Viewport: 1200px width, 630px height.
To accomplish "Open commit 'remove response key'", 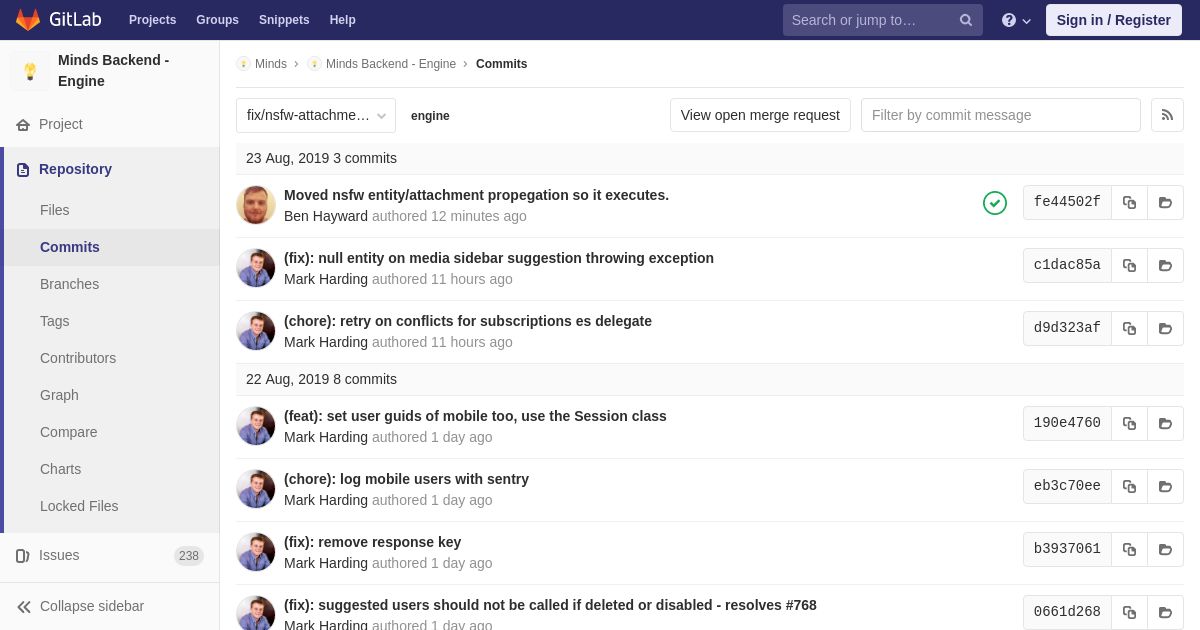I will (x=372, y=542).
